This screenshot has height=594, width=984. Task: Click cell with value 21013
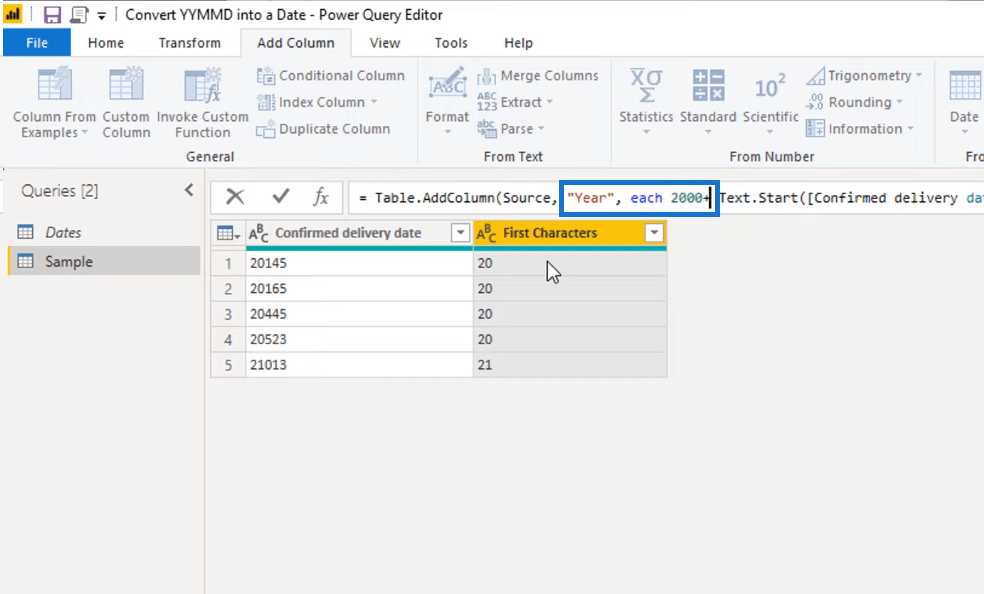click(x=360, y=365)
